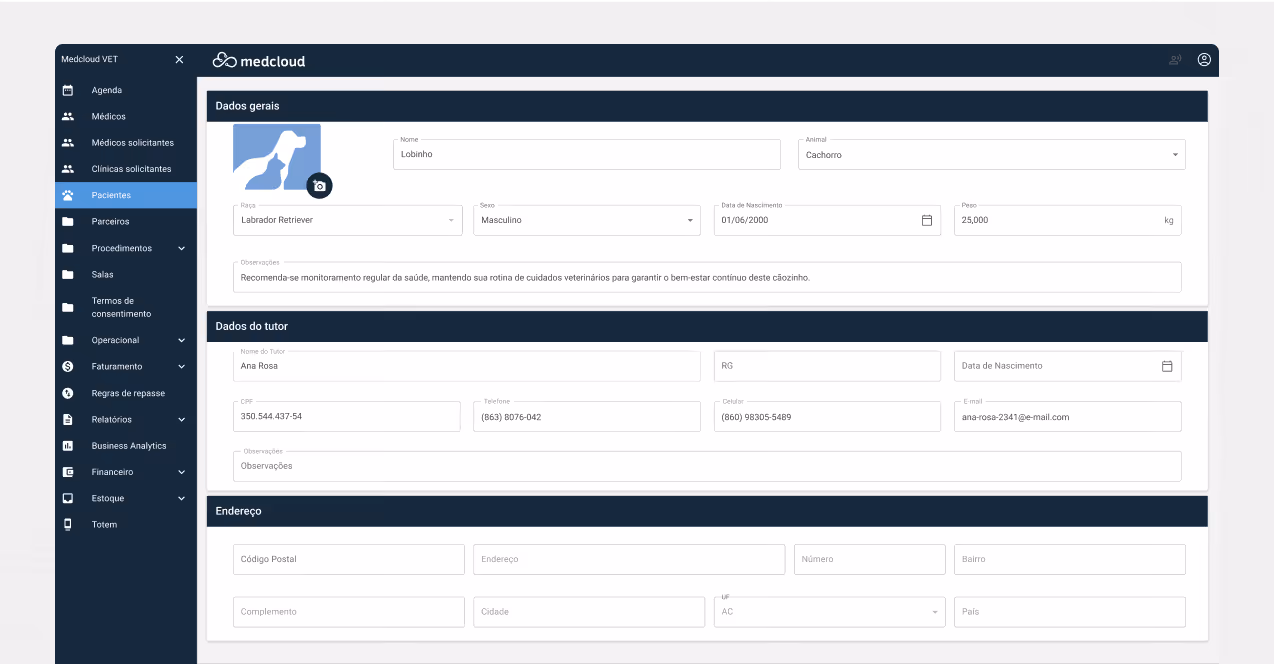Click the Parceiros folder icon

coord(68,222)
